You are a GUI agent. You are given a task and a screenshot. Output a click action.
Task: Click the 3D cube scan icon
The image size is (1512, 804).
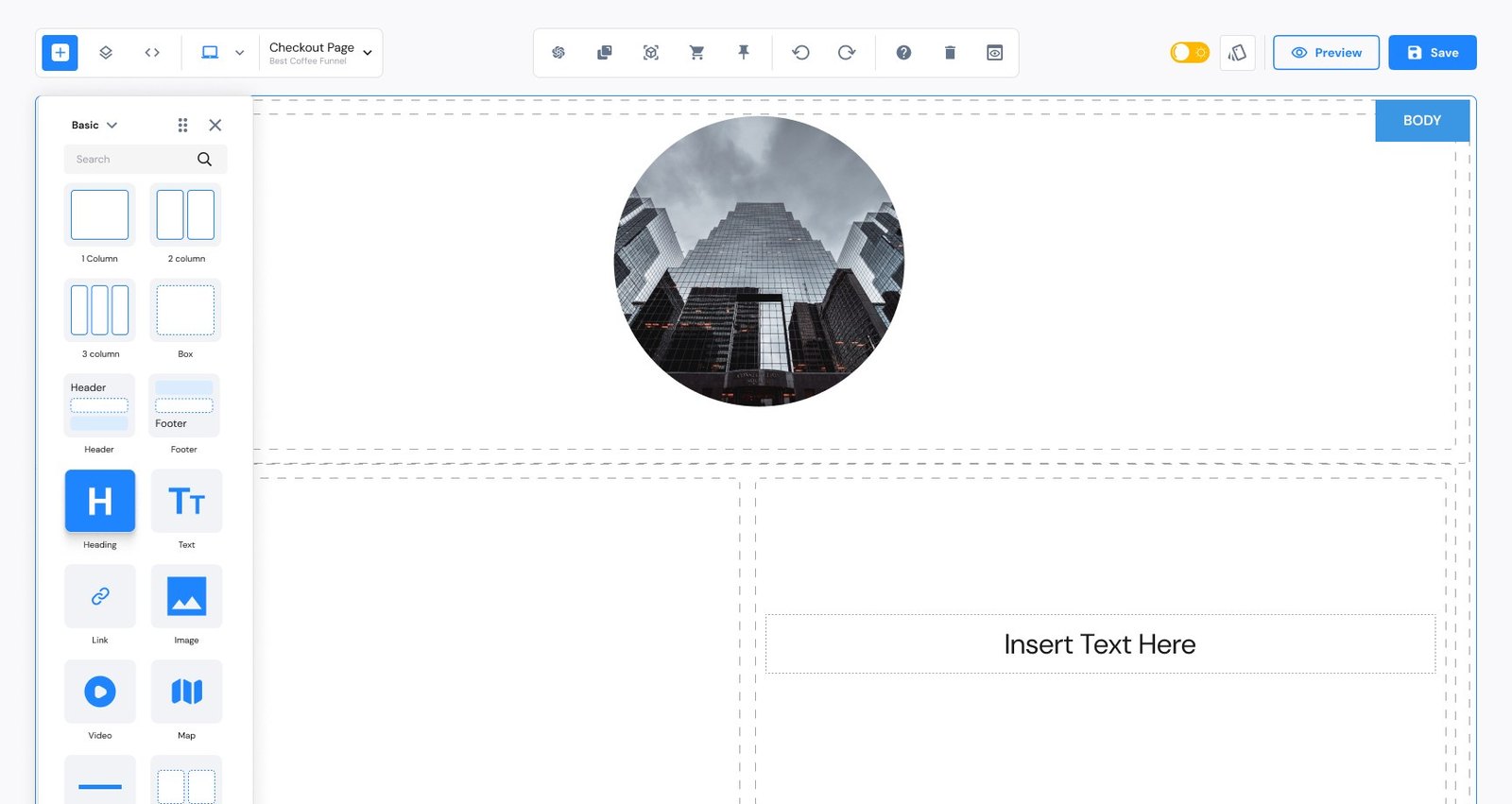[x=651, y=53]
